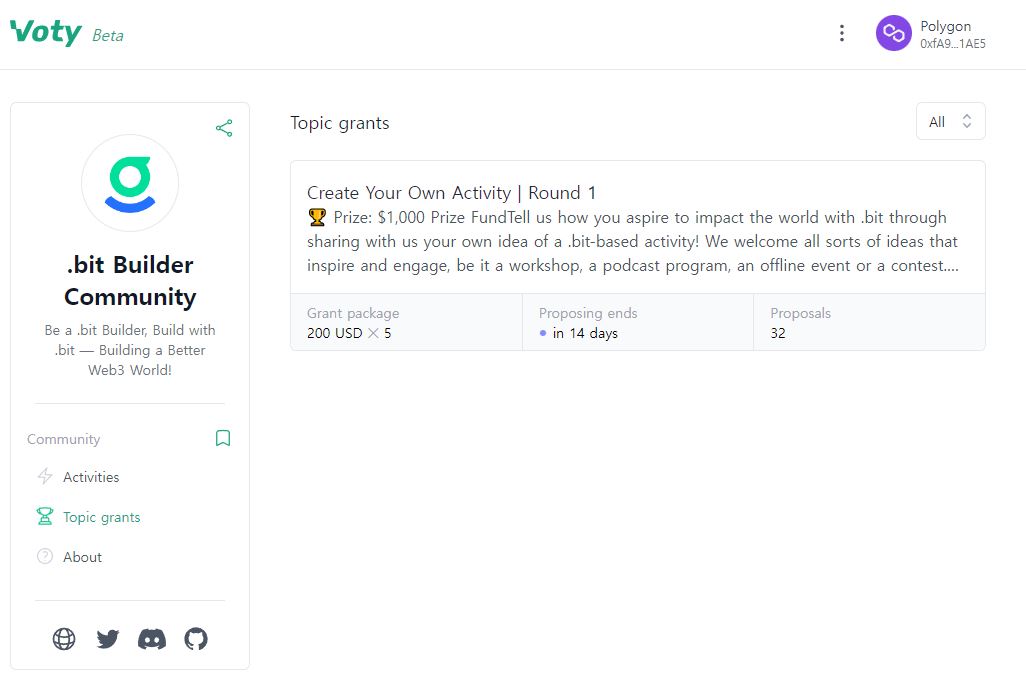Click the grant description paragraph text
The image size is (1026, 686).
tap(633, 242)
